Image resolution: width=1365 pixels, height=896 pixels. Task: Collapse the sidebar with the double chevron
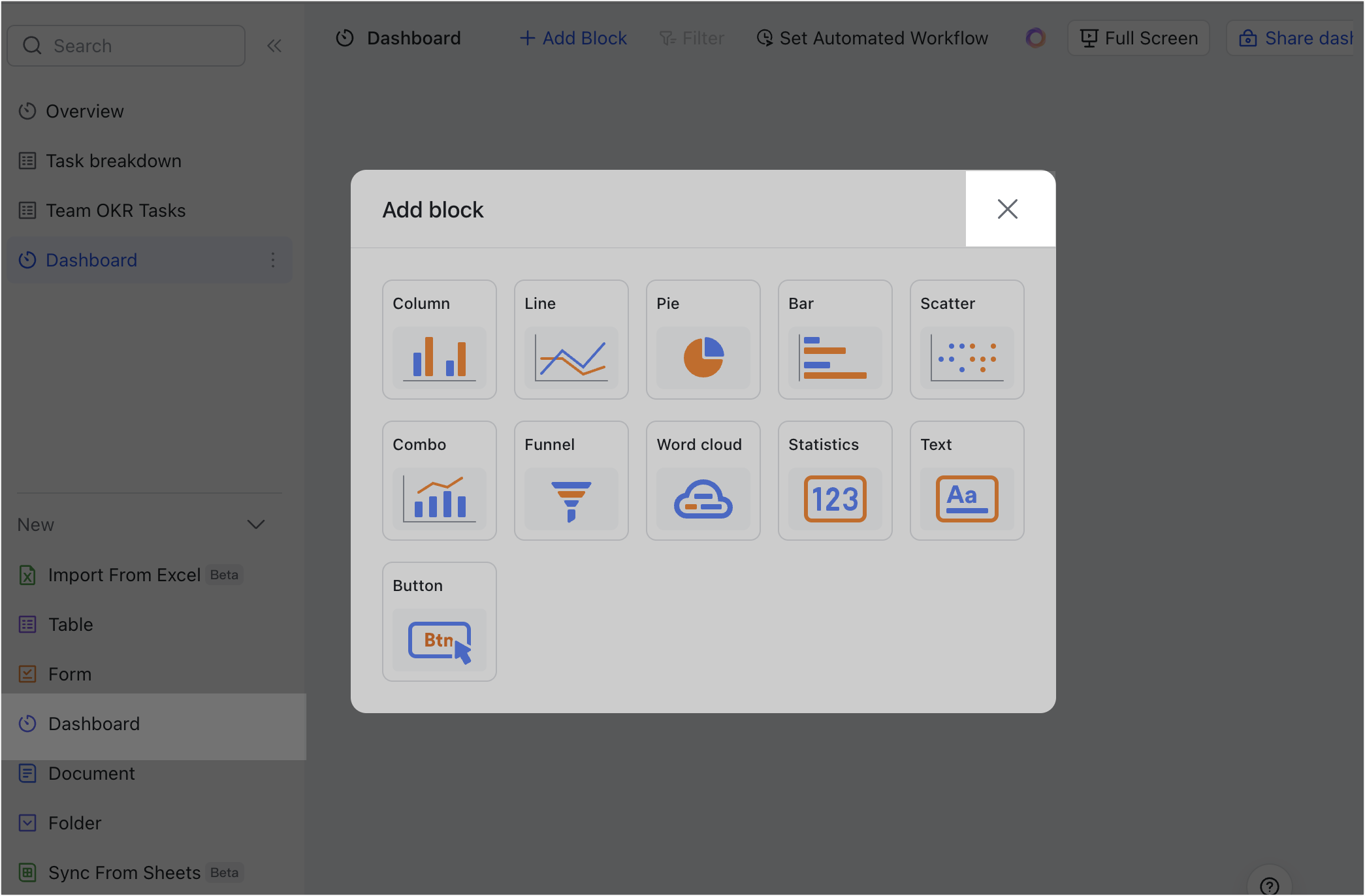pyautogui.click(x=274, y=45)
